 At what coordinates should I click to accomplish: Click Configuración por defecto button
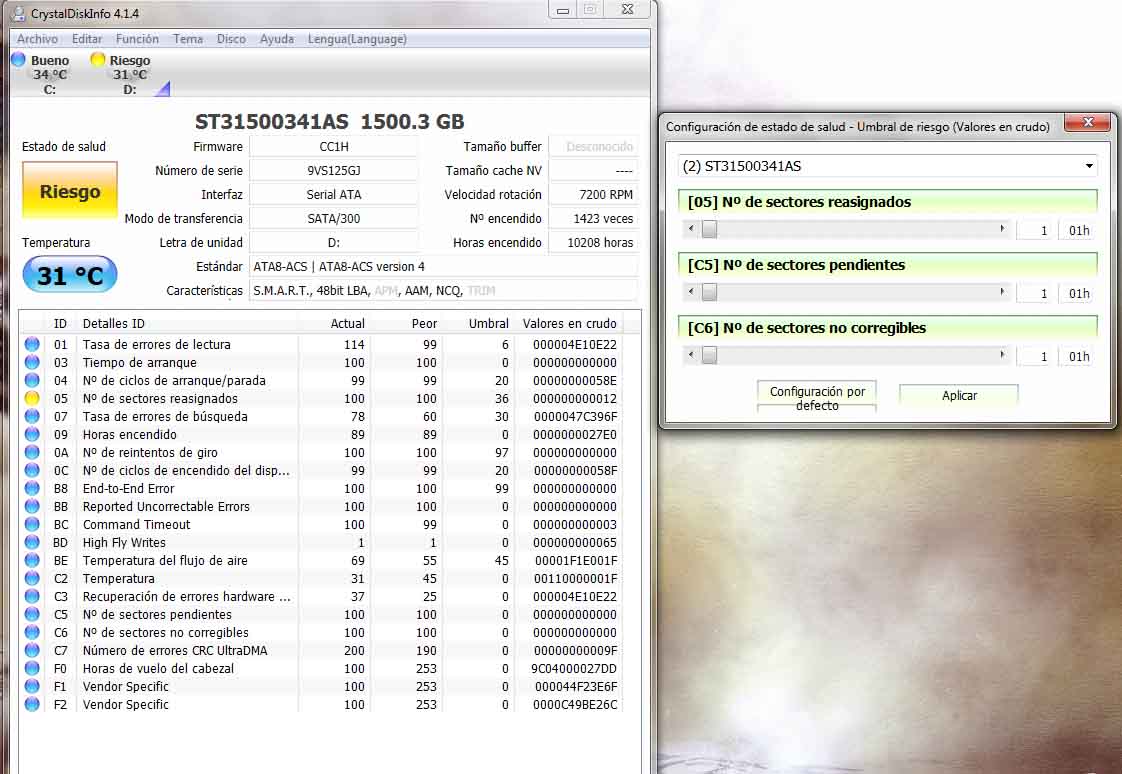coord(817,398)
